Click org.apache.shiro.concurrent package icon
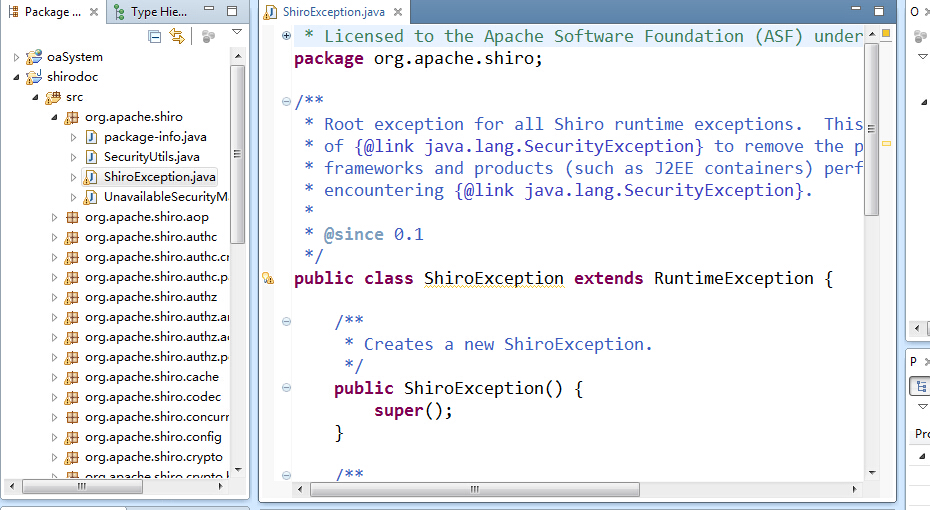This screenshot has width=930, height=510. click(x=72, y=417)
